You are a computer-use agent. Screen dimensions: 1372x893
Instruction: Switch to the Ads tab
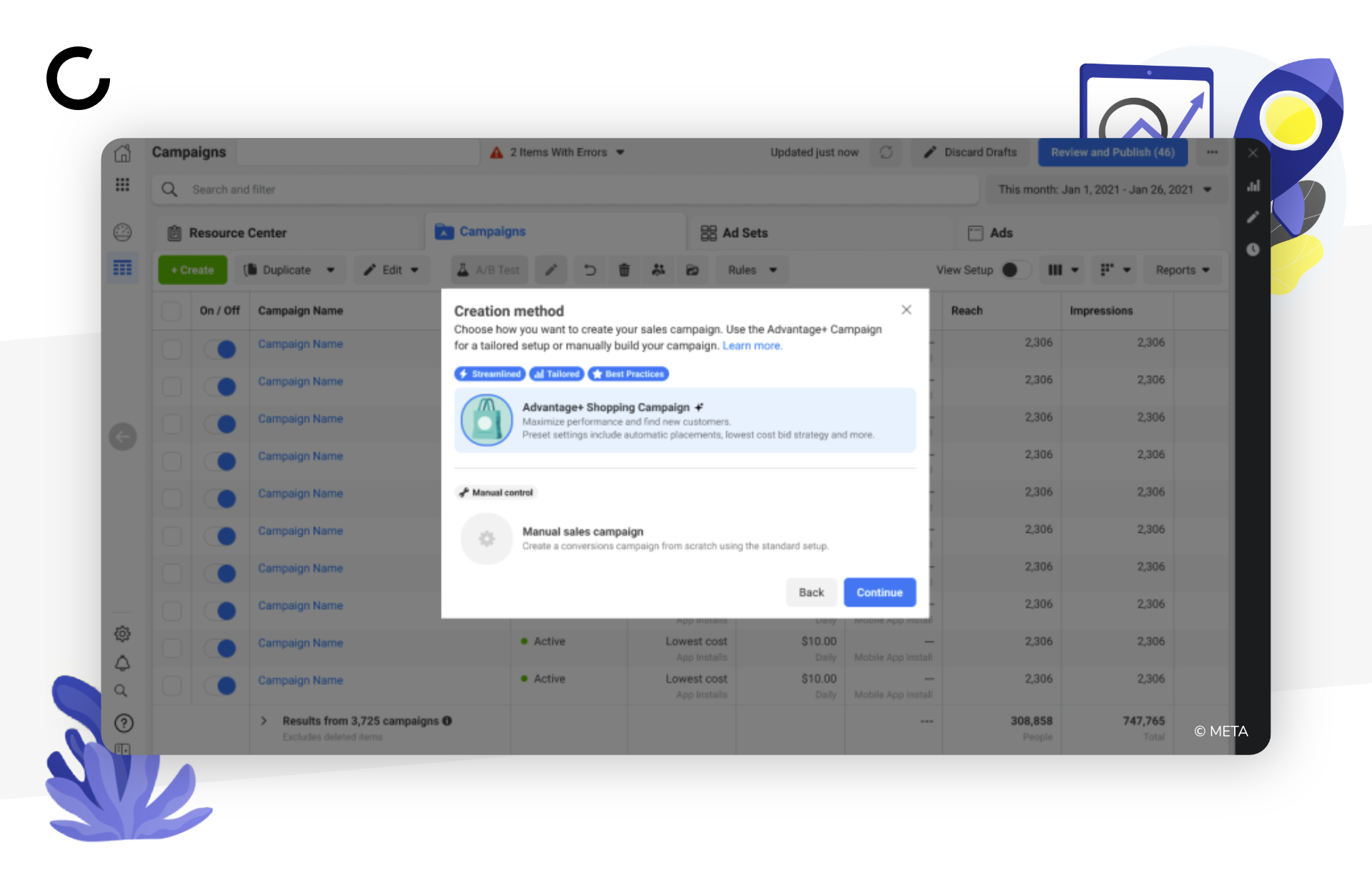[1088, 233]
